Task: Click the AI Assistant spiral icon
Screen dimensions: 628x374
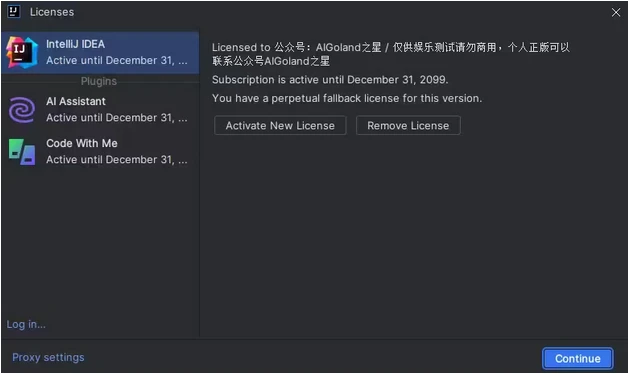Action: (22, 110)
